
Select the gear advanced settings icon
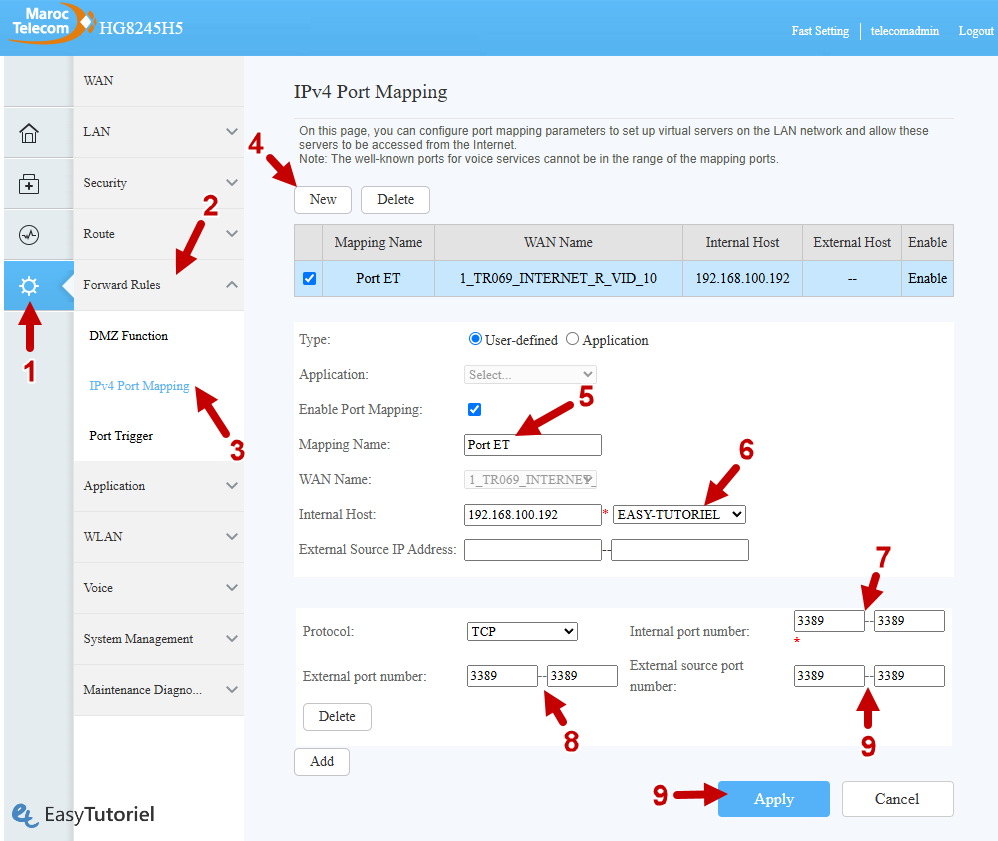(29, 286)
